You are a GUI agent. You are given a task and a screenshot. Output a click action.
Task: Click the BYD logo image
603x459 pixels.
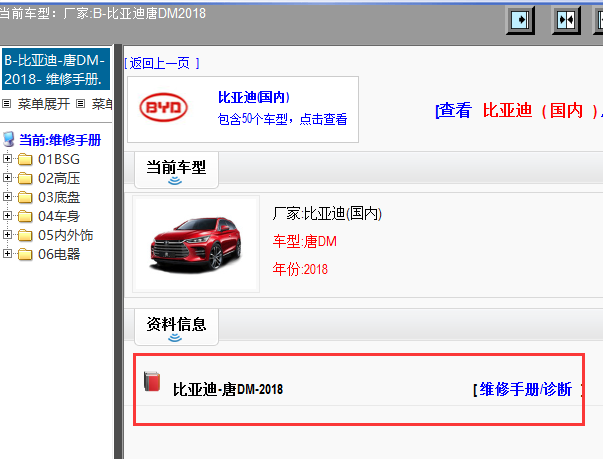[163, 107]
